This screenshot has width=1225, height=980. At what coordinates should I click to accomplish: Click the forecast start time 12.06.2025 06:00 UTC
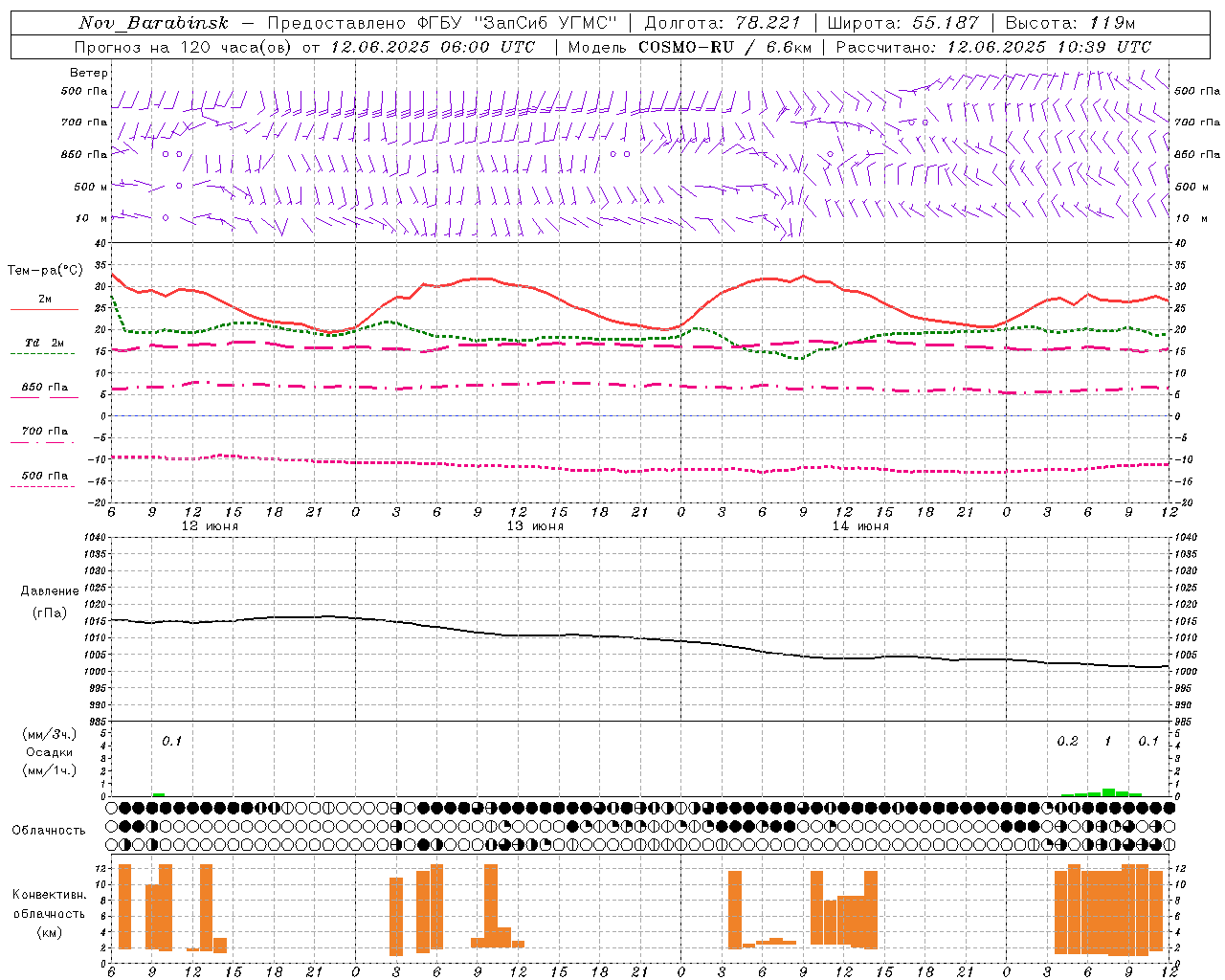433,47
